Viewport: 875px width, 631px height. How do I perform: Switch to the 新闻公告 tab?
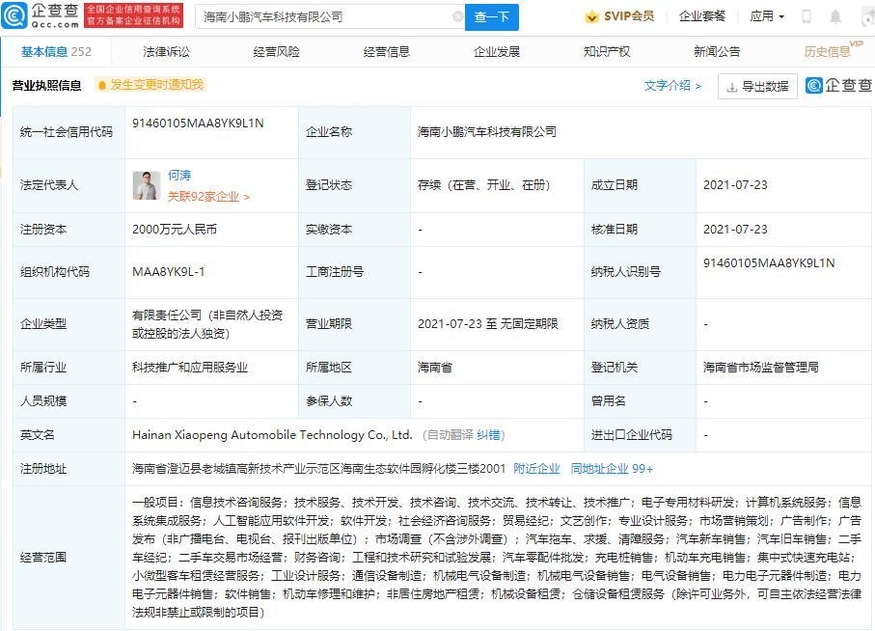coord(717,52)
